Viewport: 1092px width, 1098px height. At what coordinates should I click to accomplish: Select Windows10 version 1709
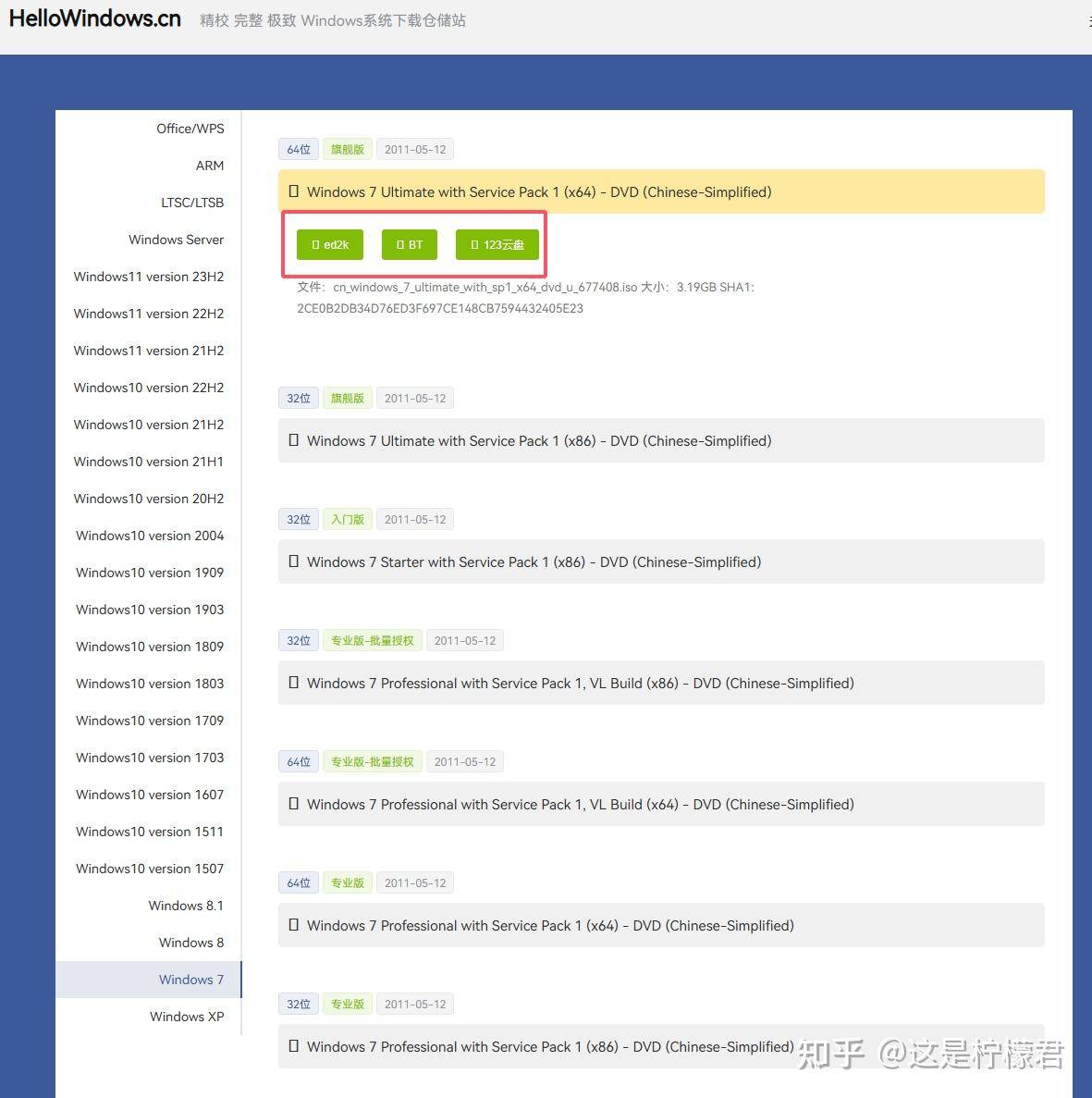(x=150, y=721)
